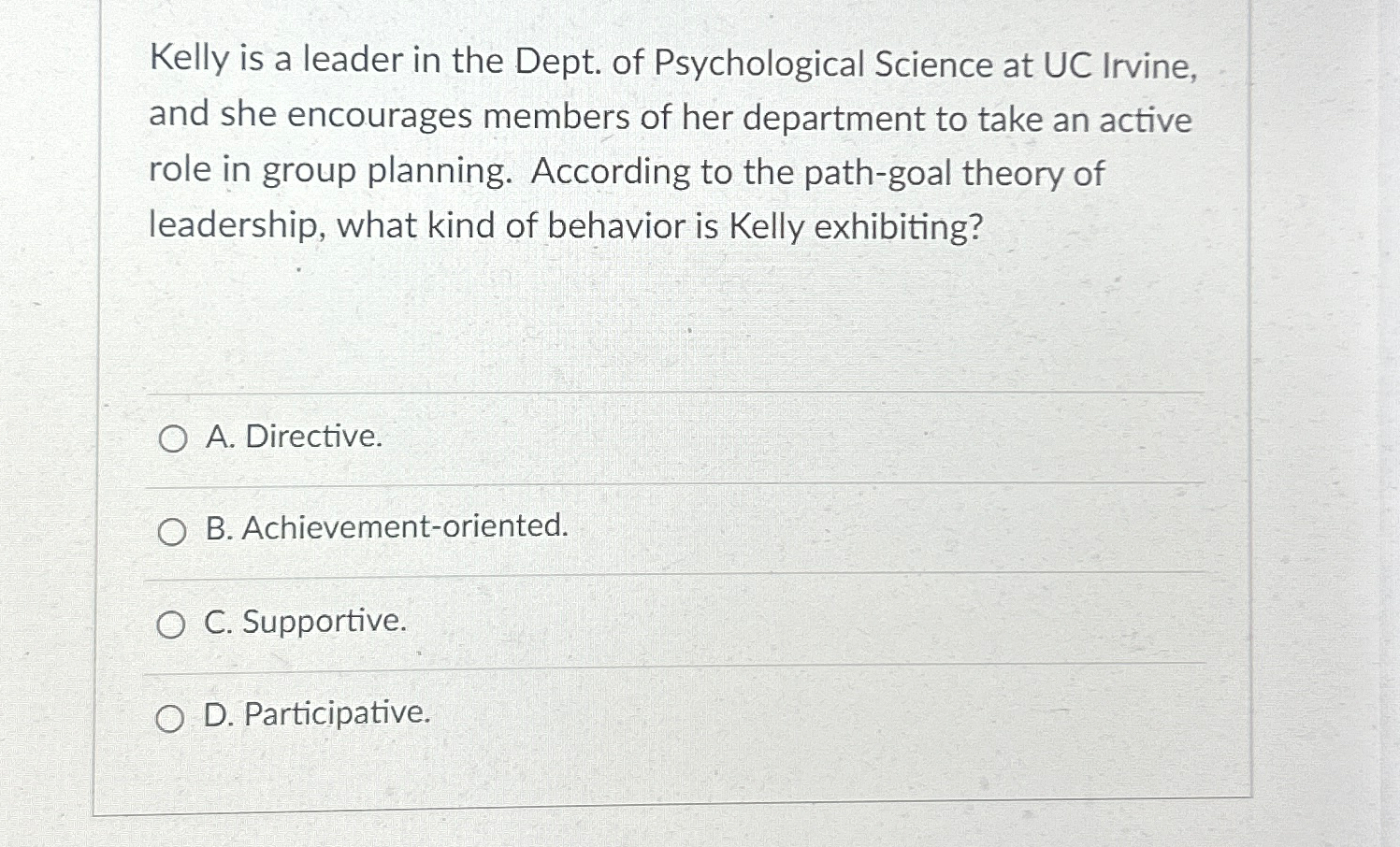1400x847 pixels.
Task: Select the radio button for option B Achievement-oriented
Action: [173, 531]
